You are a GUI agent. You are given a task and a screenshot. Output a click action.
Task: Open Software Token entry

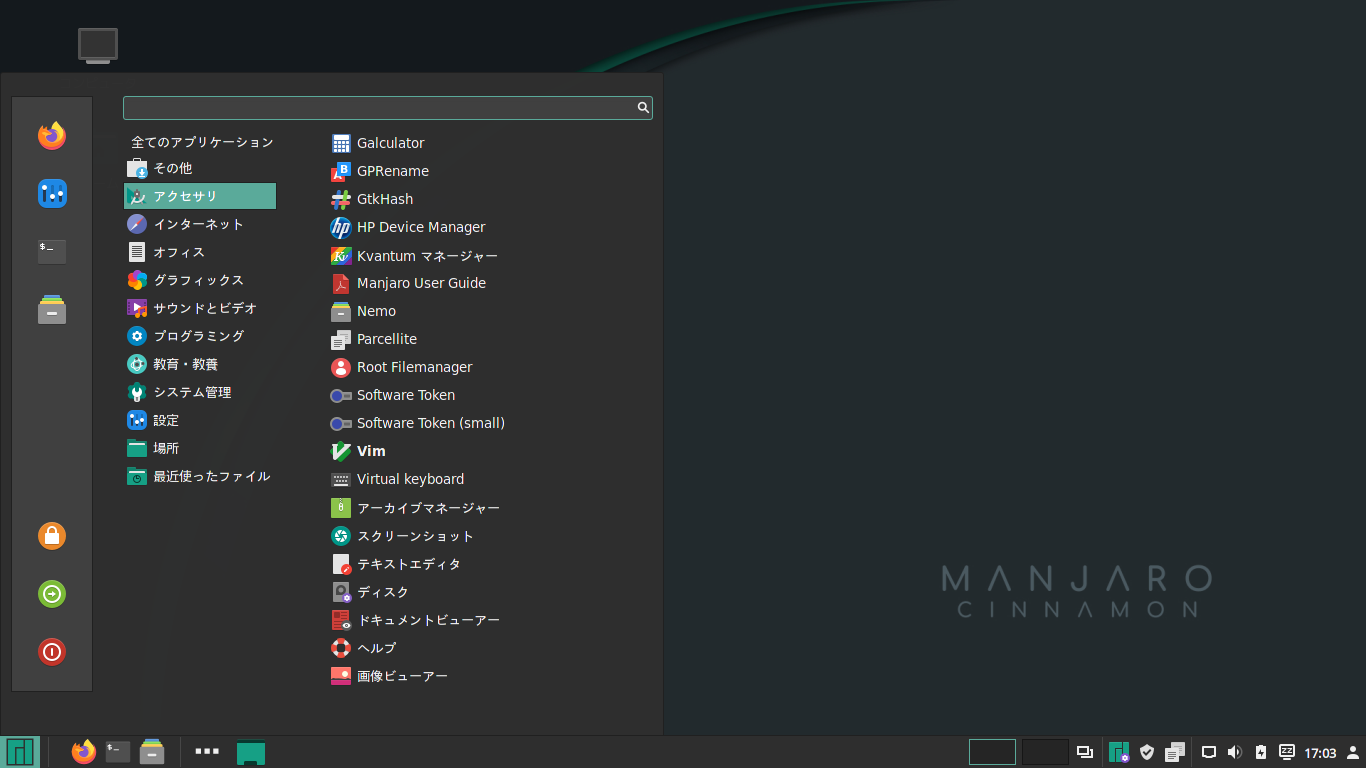pyautogui.click(x=393, y=395)
